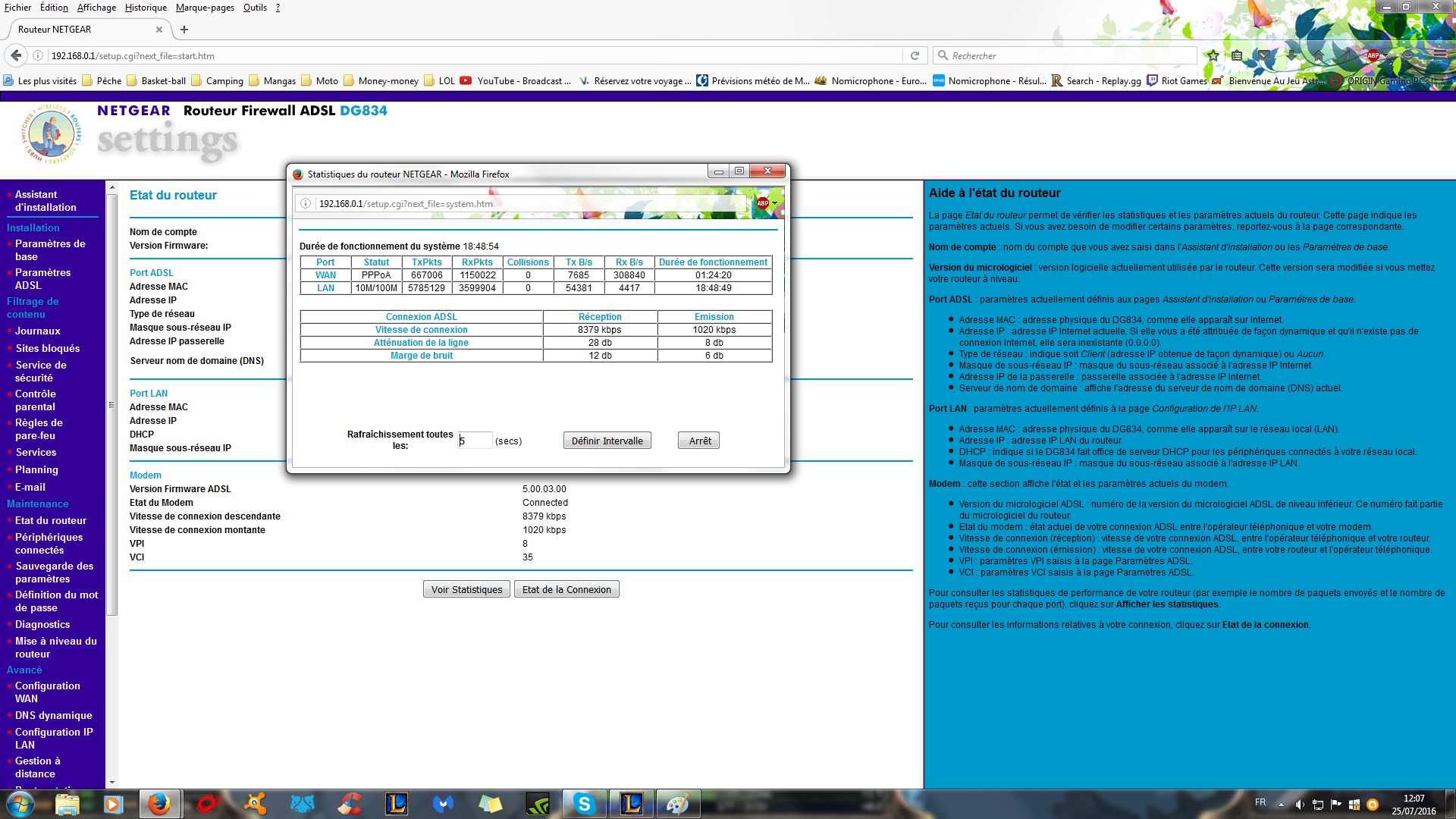This screenshot has height=819, width=1456.
Task: Open the Marque-pages menu
Action: coord(205,8)
